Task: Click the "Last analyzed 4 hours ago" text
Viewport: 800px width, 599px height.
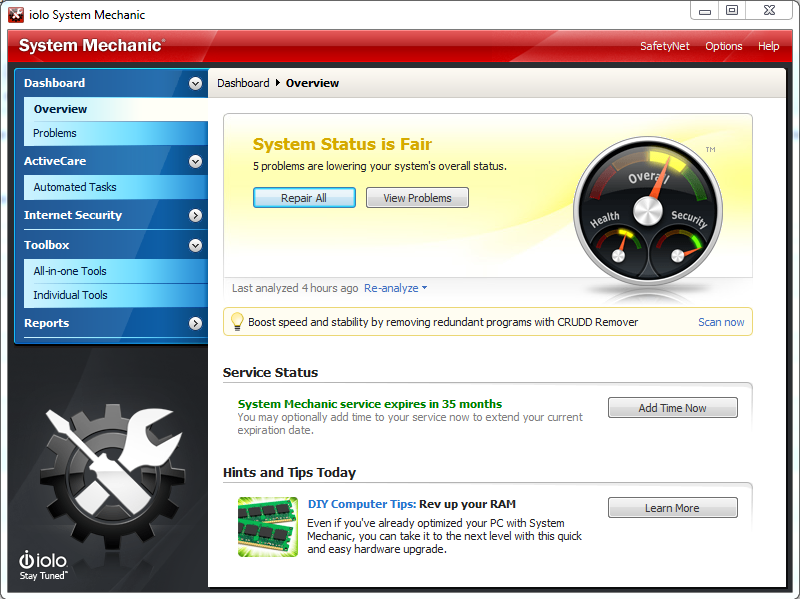Action: pos(295,288)
